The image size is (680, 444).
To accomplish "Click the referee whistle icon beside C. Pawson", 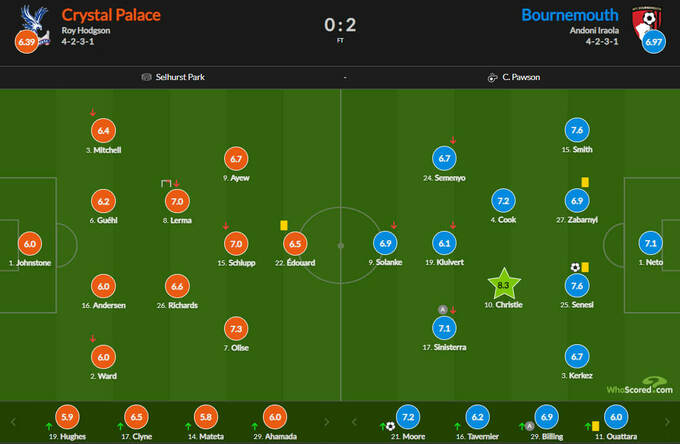I will point(493,77).
